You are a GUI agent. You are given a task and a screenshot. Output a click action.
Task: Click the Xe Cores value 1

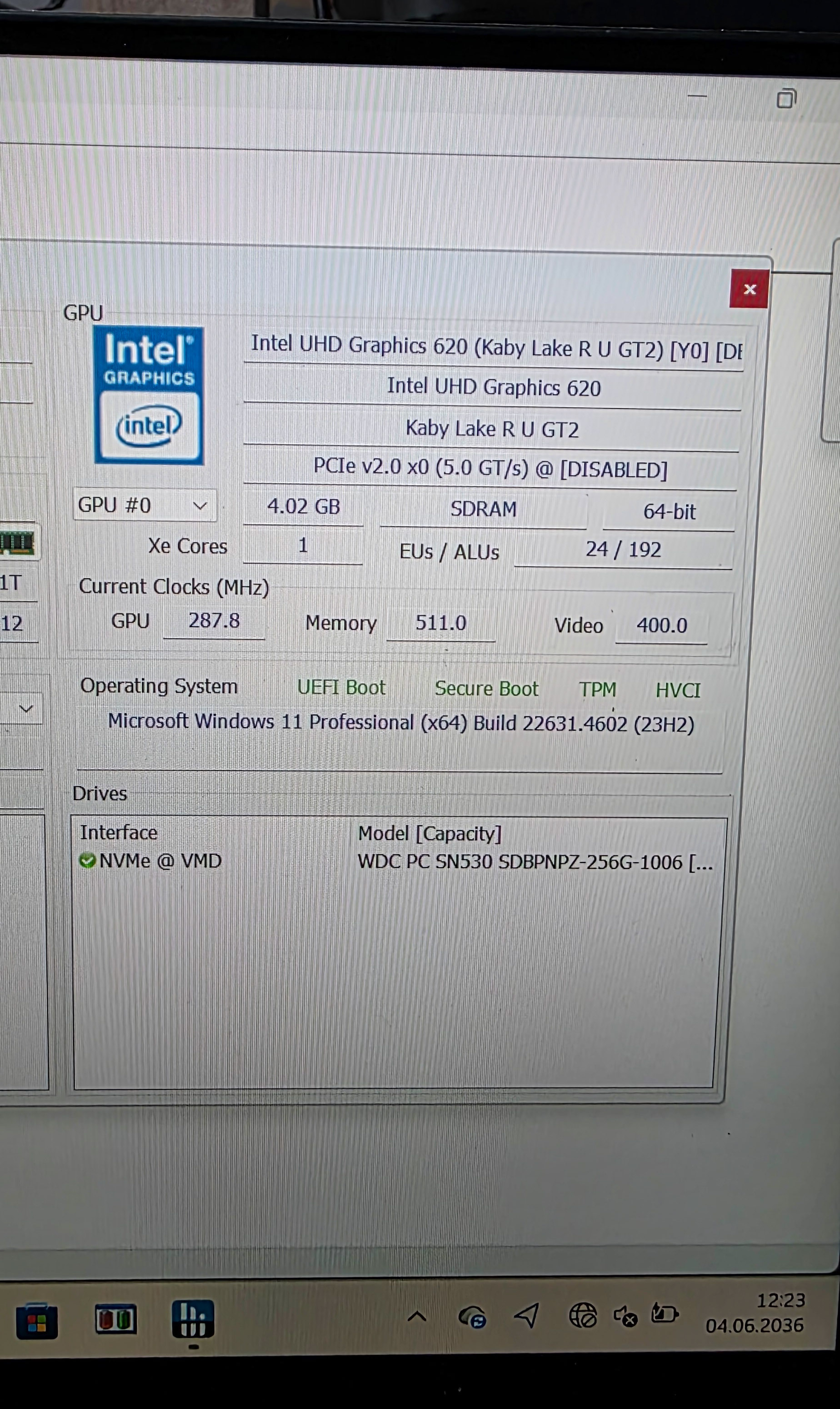tap(303, 546)
